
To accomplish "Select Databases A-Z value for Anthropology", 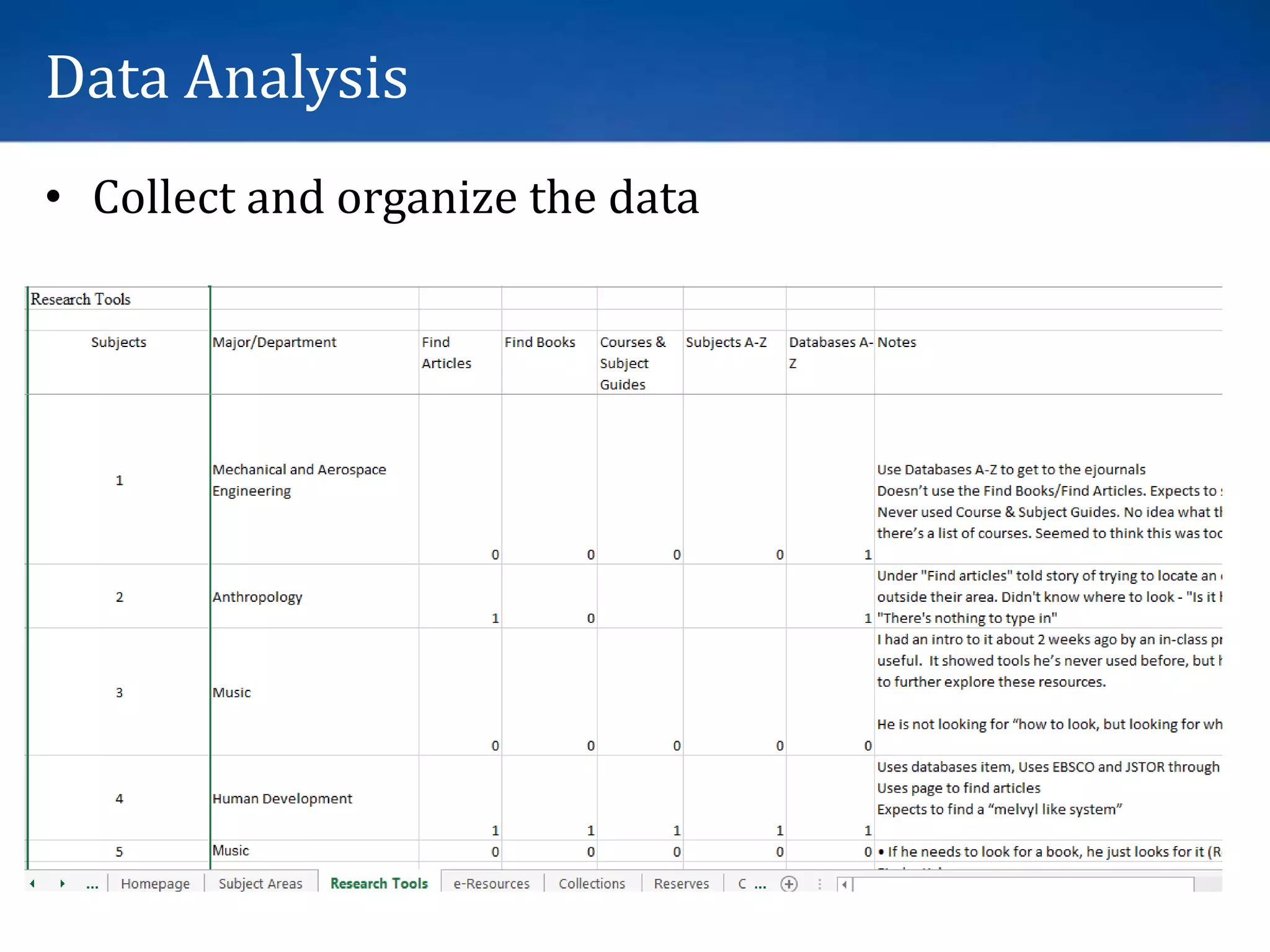I will [x=830, y=596].
